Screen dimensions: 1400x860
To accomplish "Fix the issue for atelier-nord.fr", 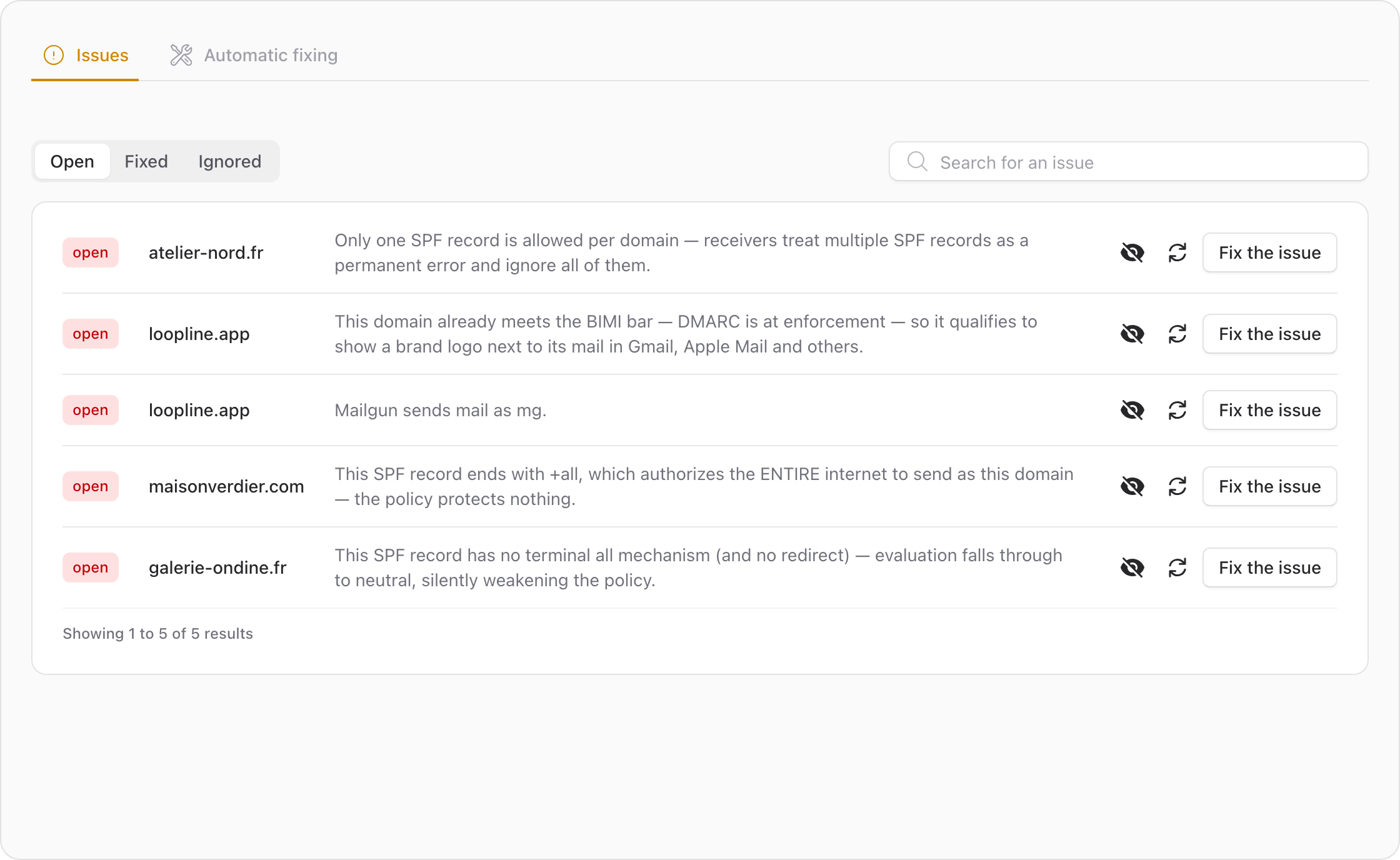I will pyautogui.click(x=1270, y=252).
